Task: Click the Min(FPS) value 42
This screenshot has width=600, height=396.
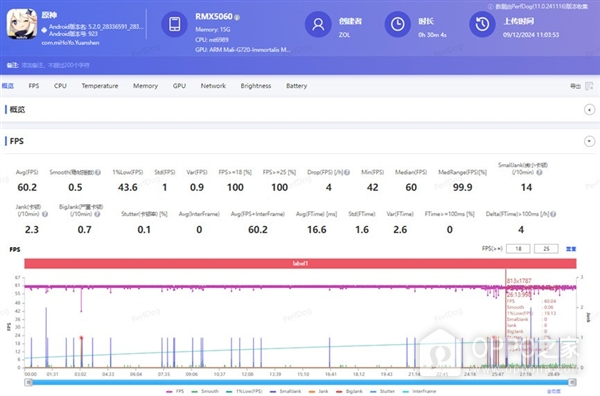Action: tap(372, 187)
